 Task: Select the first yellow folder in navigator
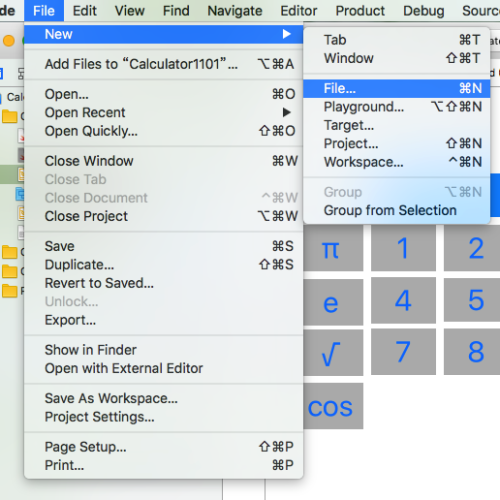point(10,116)
